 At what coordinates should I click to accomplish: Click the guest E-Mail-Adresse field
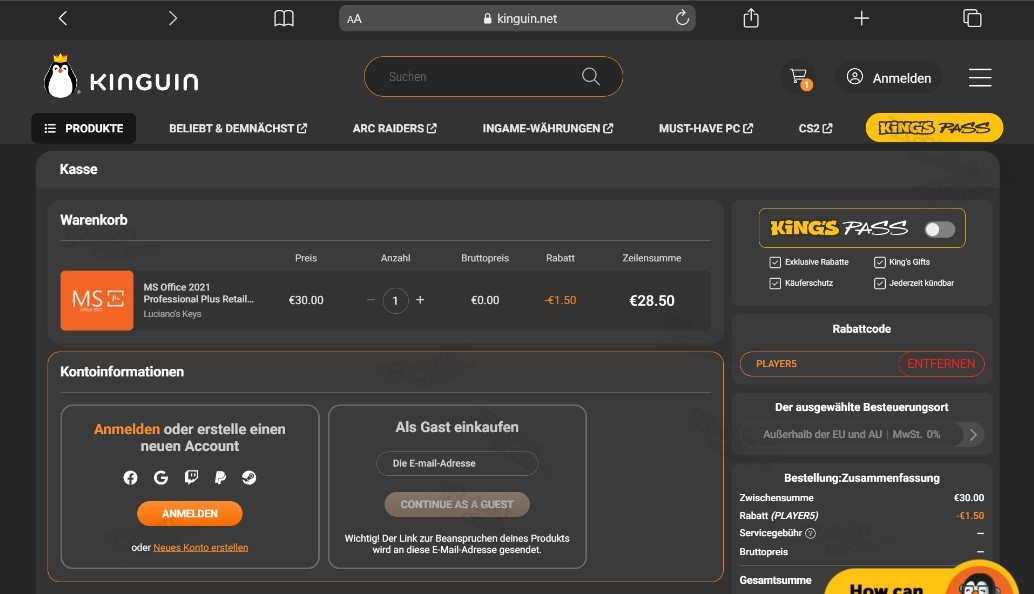(x=457, y=463)
